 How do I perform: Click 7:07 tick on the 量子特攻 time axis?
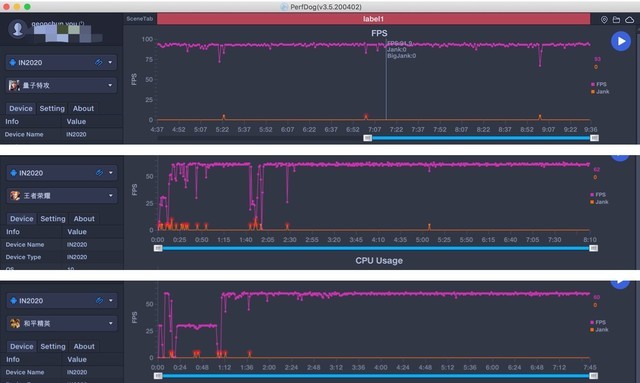[374, 129]
